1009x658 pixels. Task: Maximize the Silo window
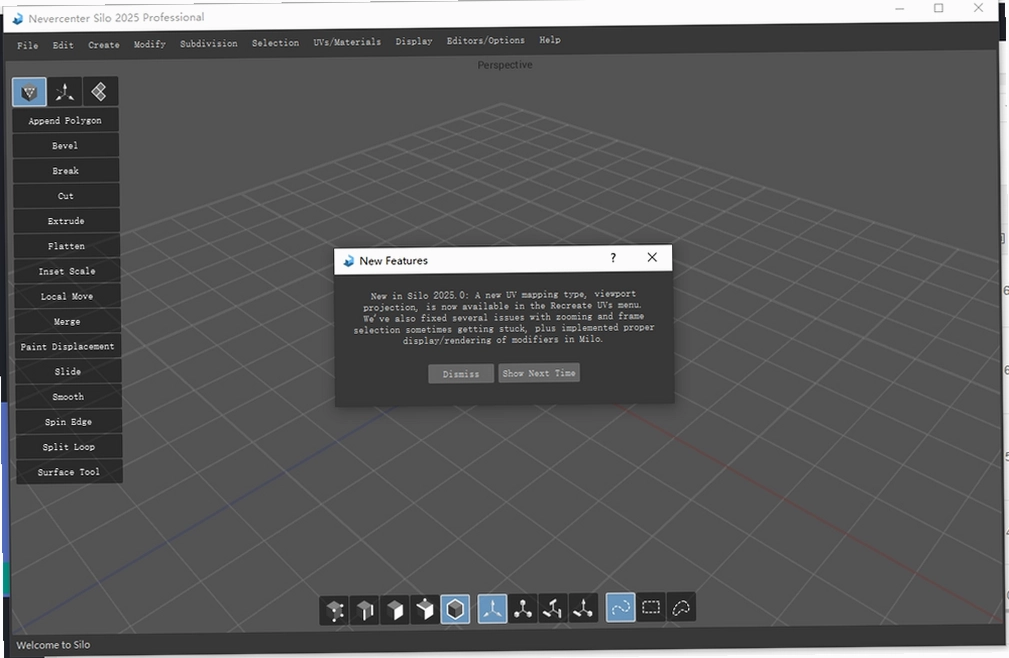click(x=939, y=8)
